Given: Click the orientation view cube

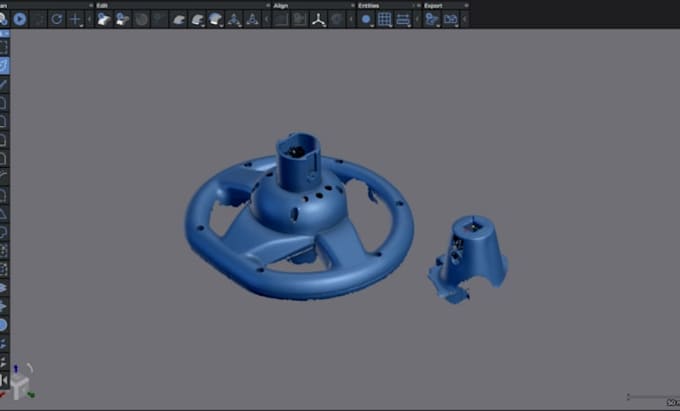Looking at the screenshot, I should (20, 386).
